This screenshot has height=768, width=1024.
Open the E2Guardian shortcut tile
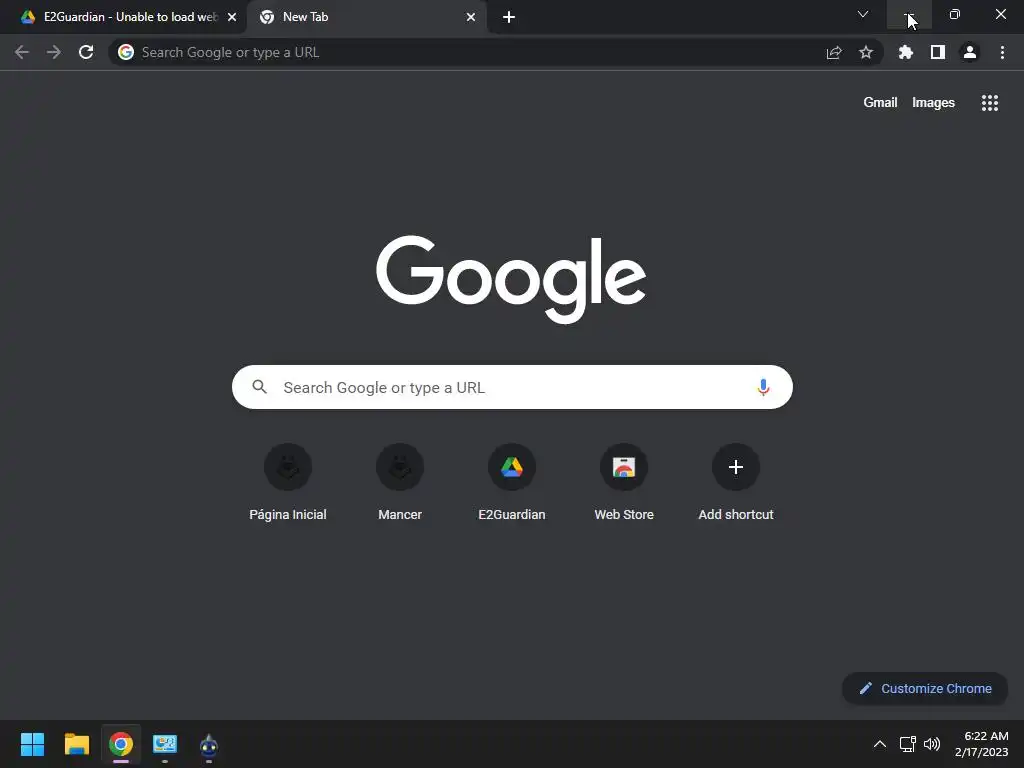point(512,482)
